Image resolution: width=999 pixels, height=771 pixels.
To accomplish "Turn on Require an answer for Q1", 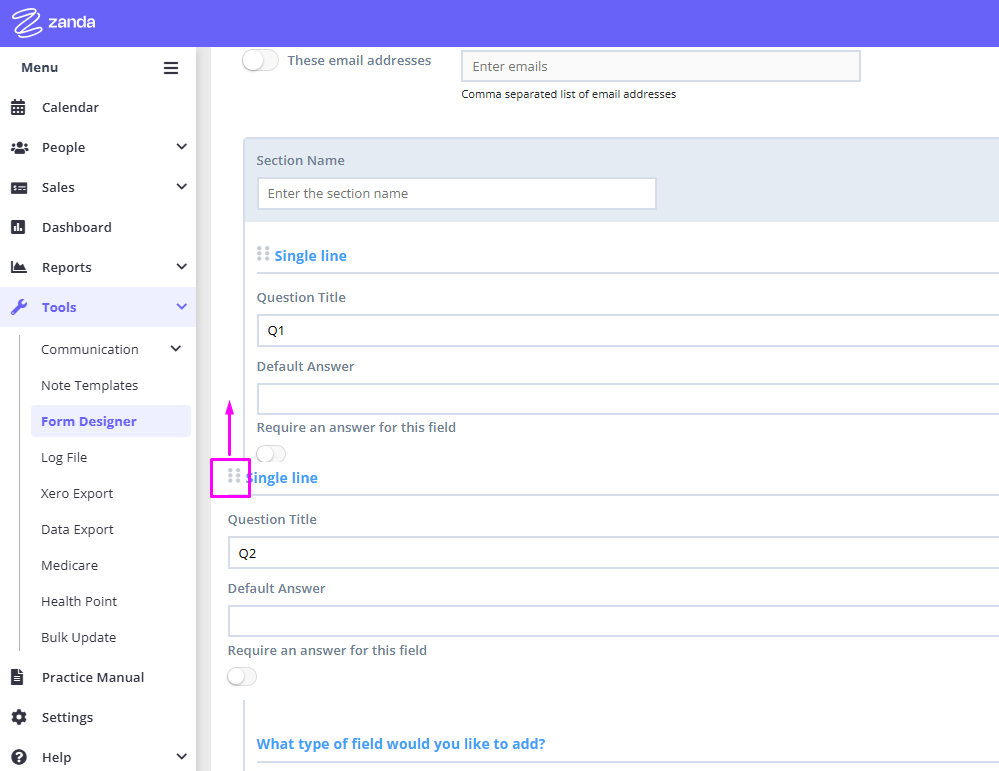I will click(270, 453).
